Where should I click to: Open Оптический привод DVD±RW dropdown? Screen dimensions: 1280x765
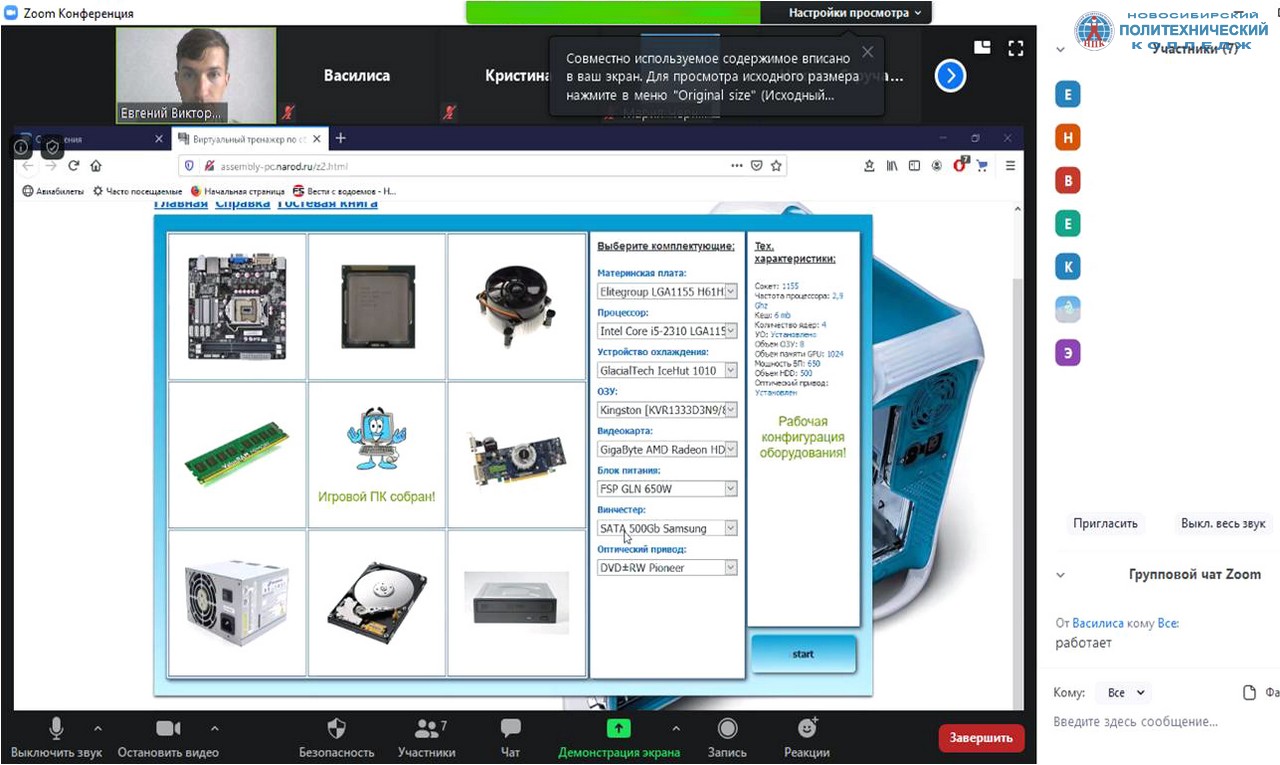(x=667, y=567)
